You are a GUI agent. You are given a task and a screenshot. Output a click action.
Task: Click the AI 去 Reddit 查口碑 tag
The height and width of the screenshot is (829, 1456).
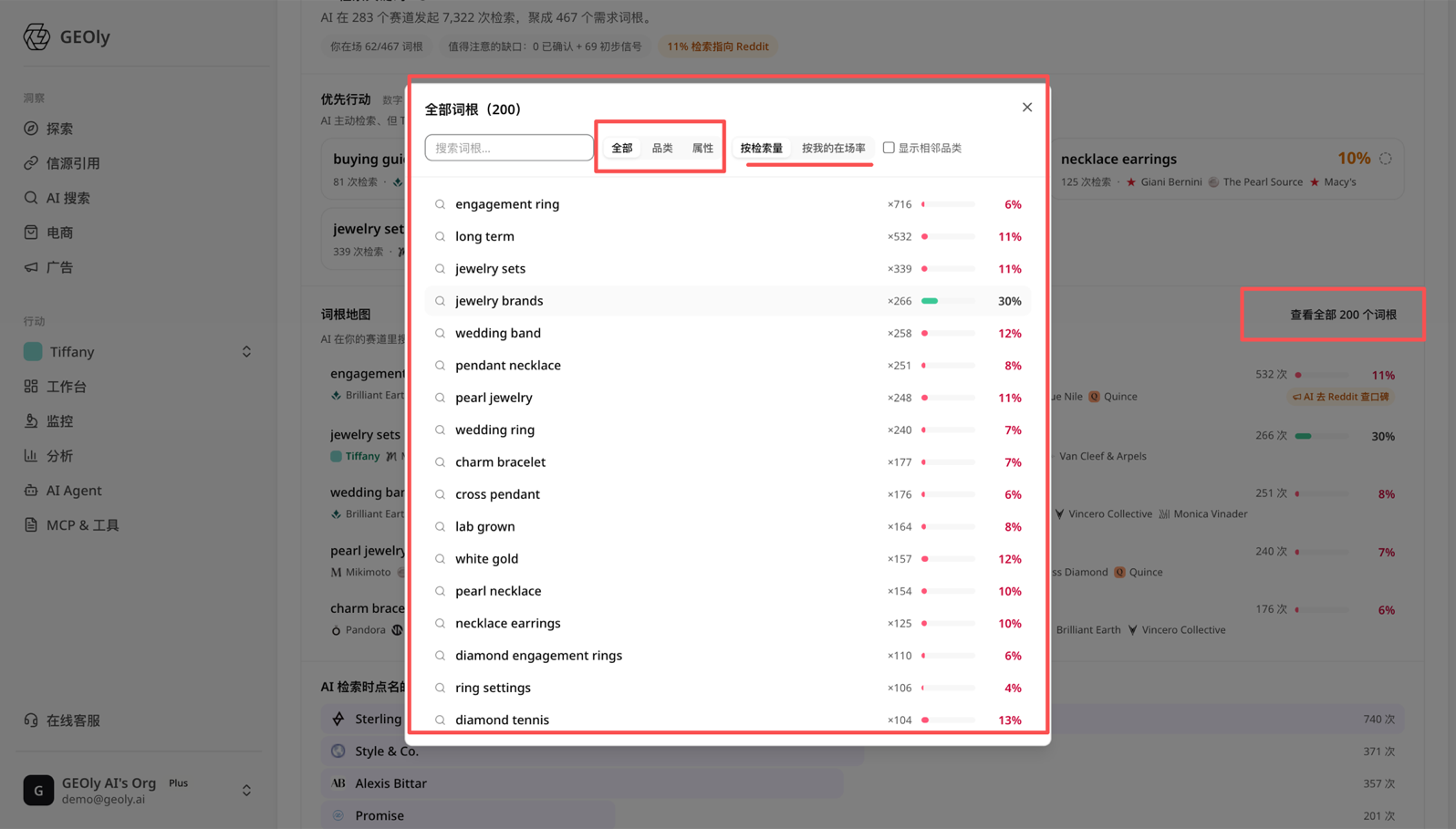point(1341,397)
